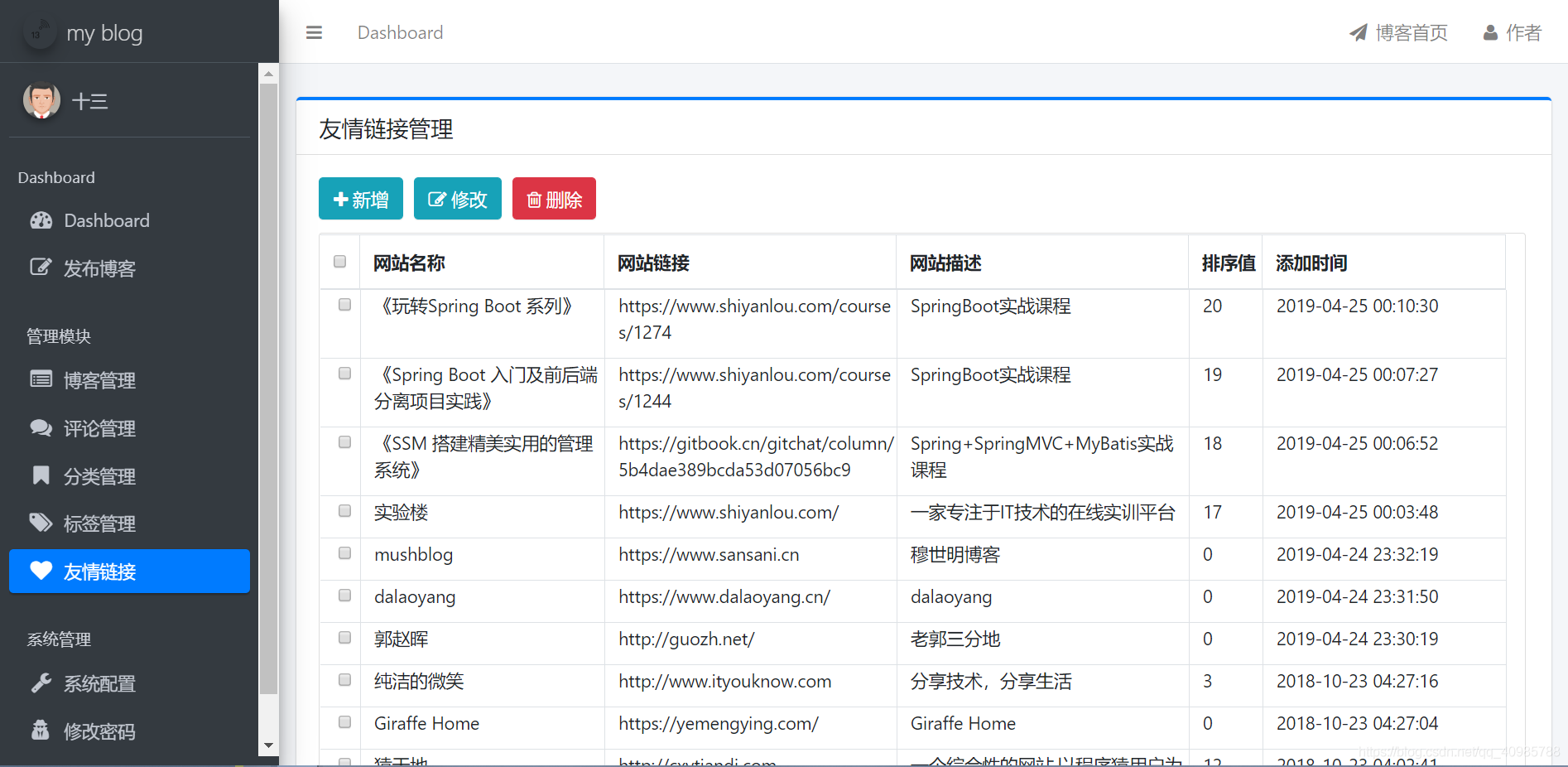1568x767 pixels.
Task: Toggle the sidebar hamburger menu icon
Action: click(314, 32)
